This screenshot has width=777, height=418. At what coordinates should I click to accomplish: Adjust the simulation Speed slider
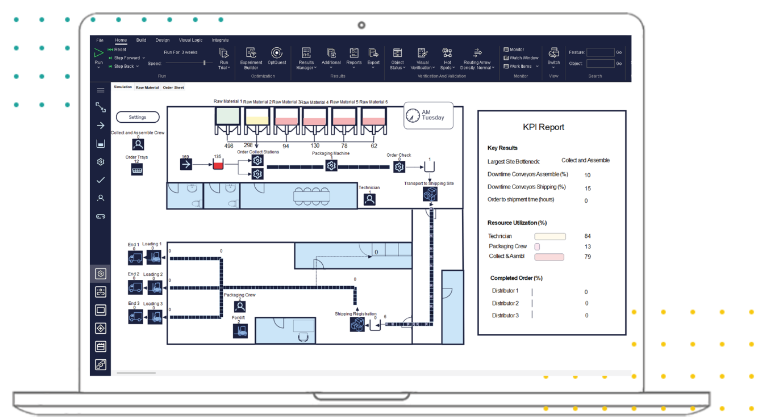pyautogui.click(x=187, y=63)
